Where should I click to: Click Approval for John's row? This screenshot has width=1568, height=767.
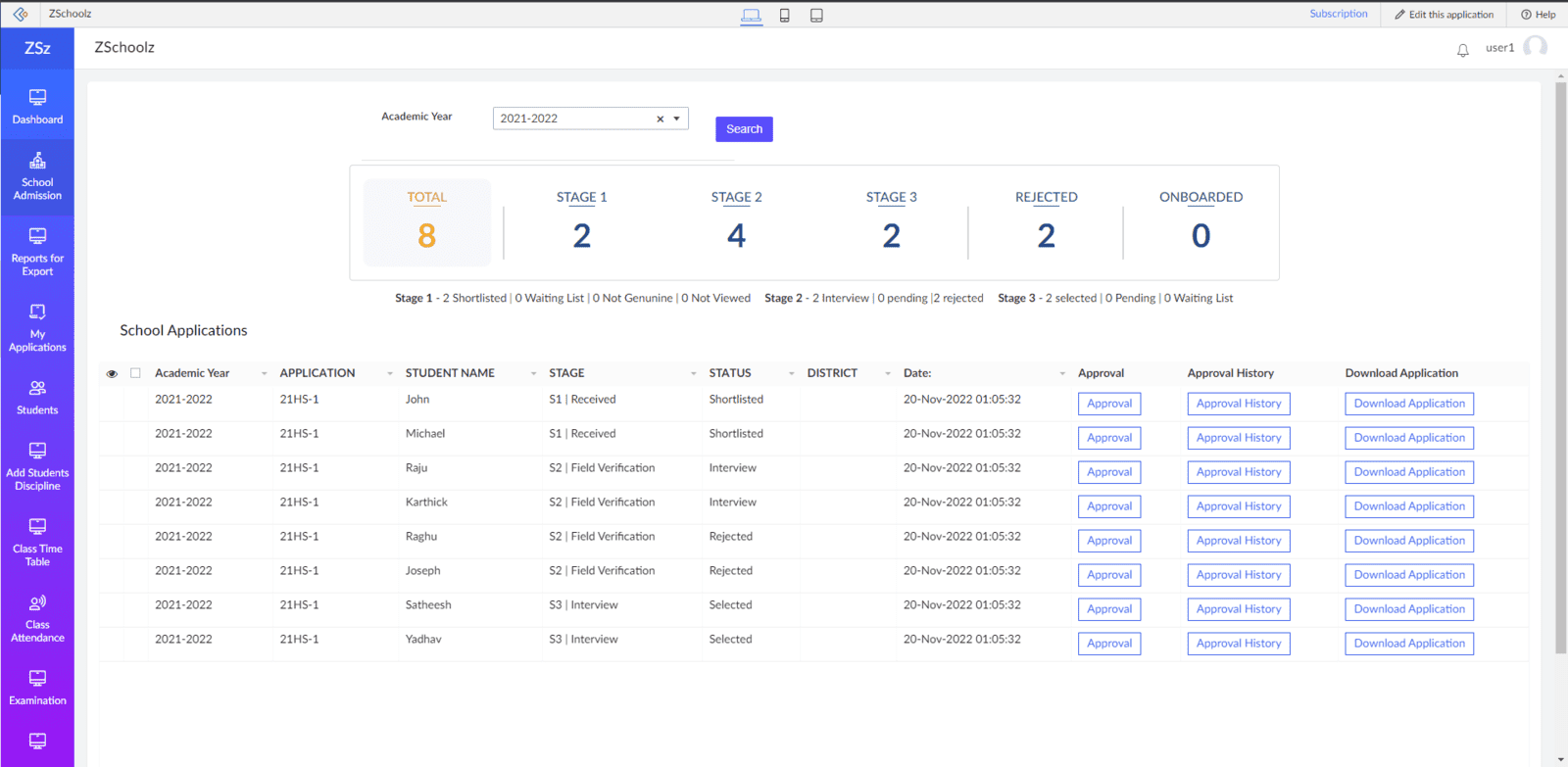coord(1109,404)
